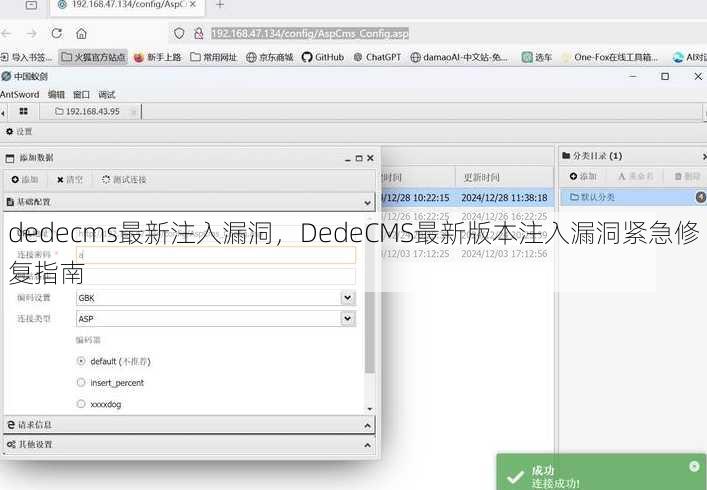Click the tab bar left scroll arrow
This screenshot has height=490, width=707.
tap(3, 113)
